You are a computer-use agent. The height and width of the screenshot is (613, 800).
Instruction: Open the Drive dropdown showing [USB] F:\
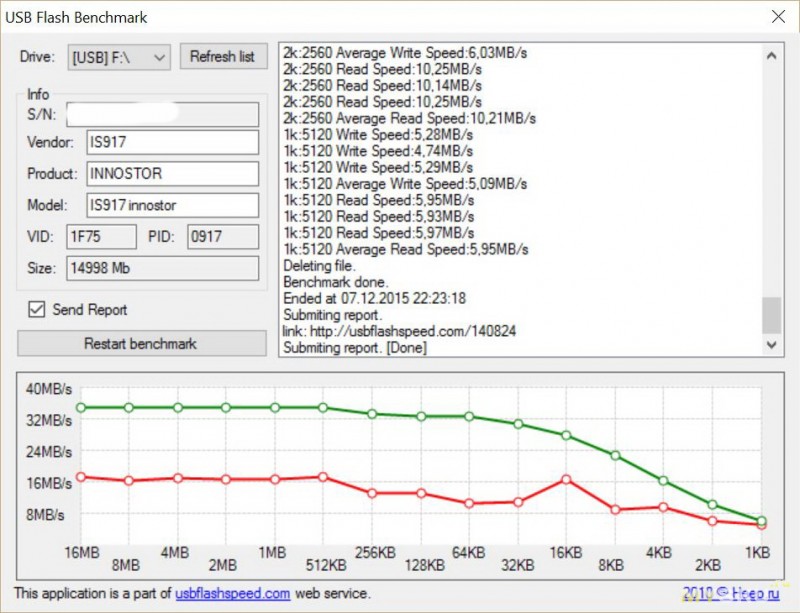pos(119,57)
